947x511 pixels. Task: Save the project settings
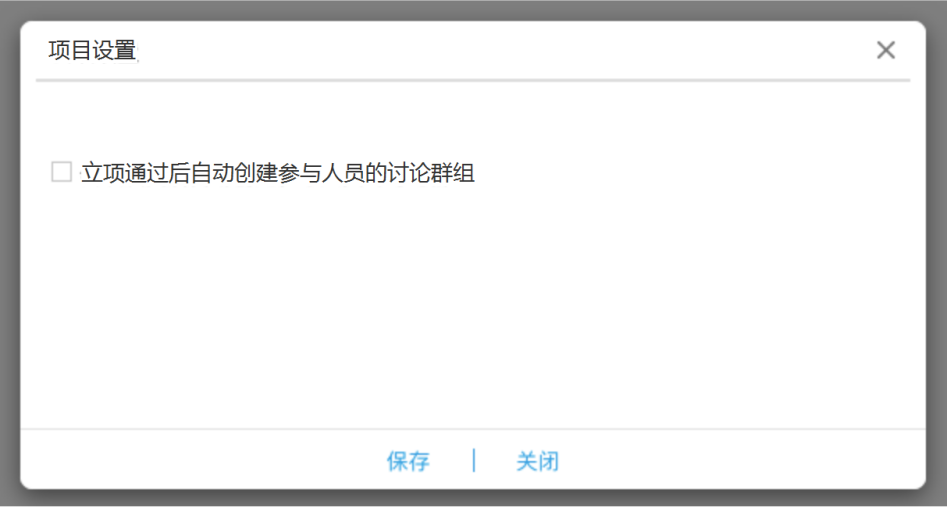[408, 461]
